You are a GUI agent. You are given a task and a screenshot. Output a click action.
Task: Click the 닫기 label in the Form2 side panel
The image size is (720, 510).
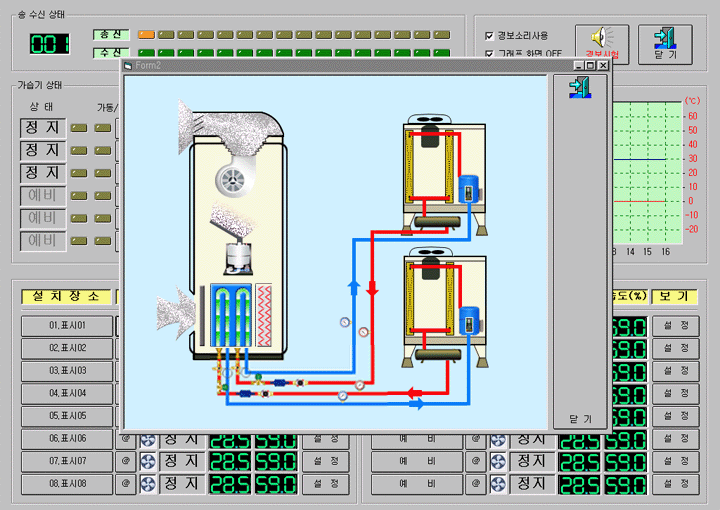pos(580,419)
